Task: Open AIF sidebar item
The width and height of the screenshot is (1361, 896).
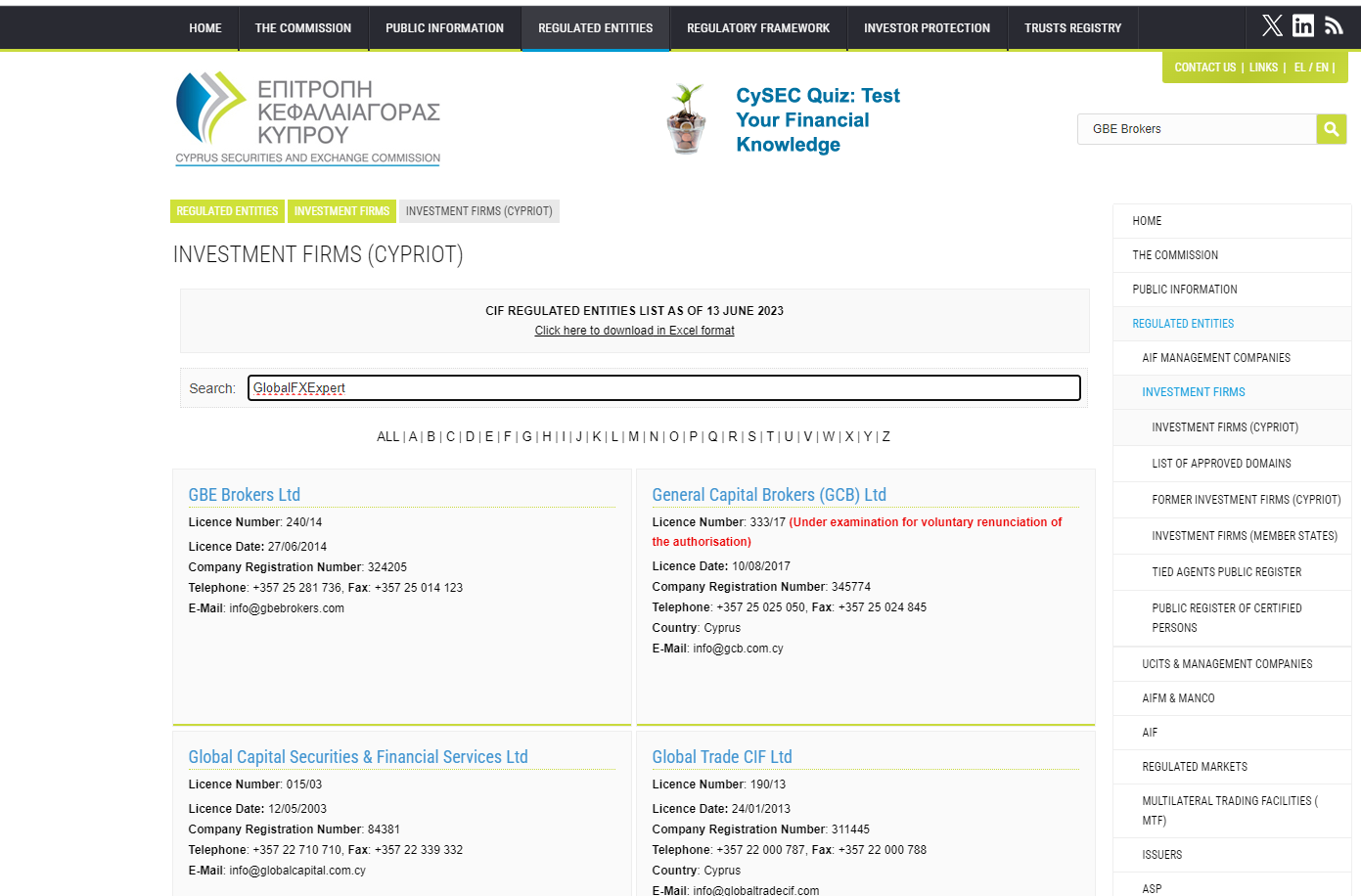Action: click(x=1232, y=733)
